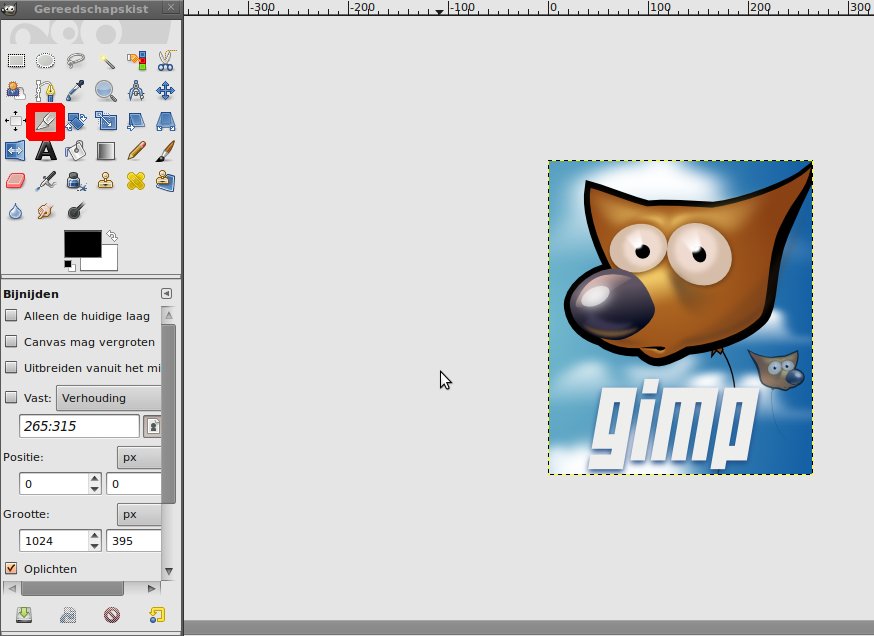Open the black foreground color swatch
874x636 pixels.
(x=82, y=244)
